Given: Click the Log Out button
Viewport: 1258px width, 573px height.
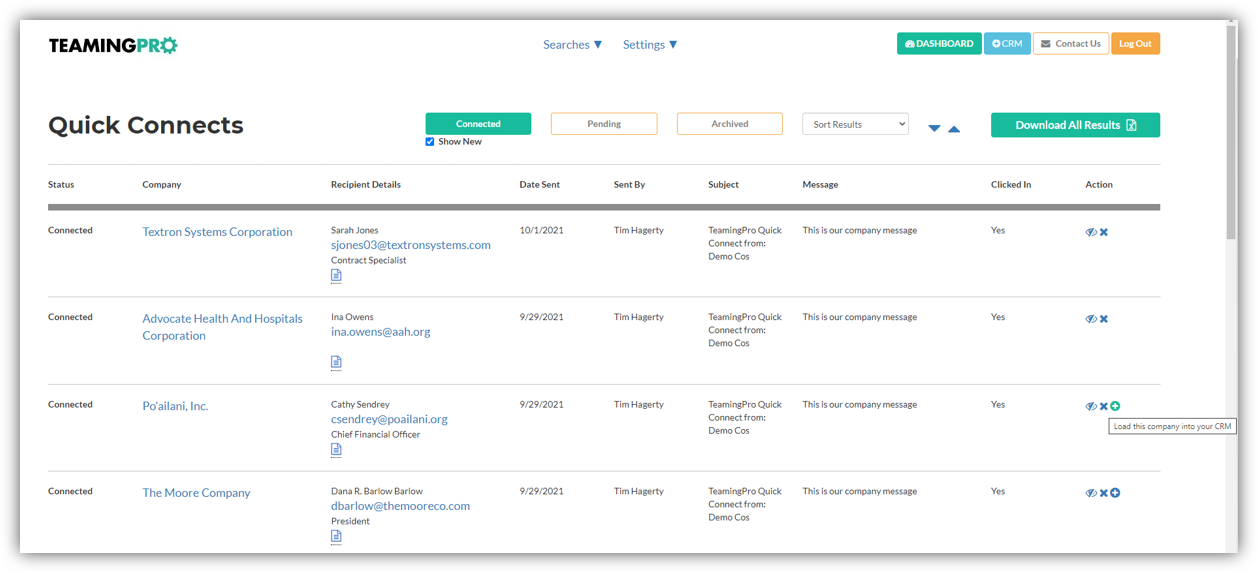Looking at the screenshot, I should [x=1135, y=44].
